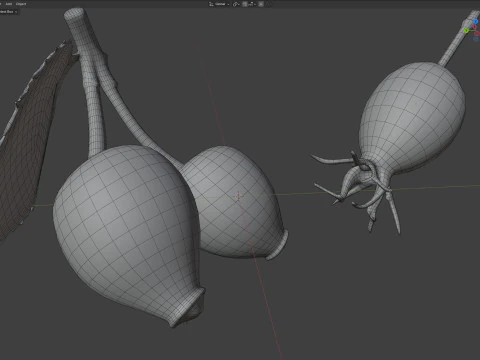Click the red X axis gizmo ball

[x=476, y=34]
